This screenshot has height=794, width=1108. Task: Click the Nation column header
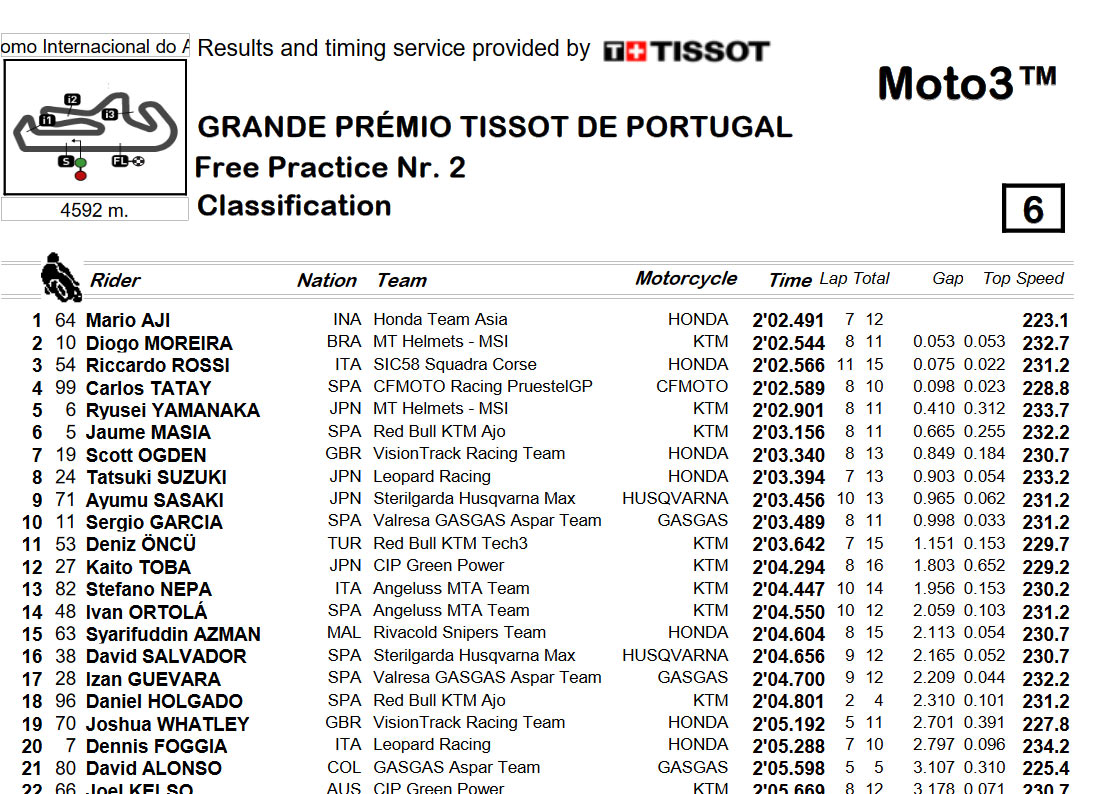[326, 280]
